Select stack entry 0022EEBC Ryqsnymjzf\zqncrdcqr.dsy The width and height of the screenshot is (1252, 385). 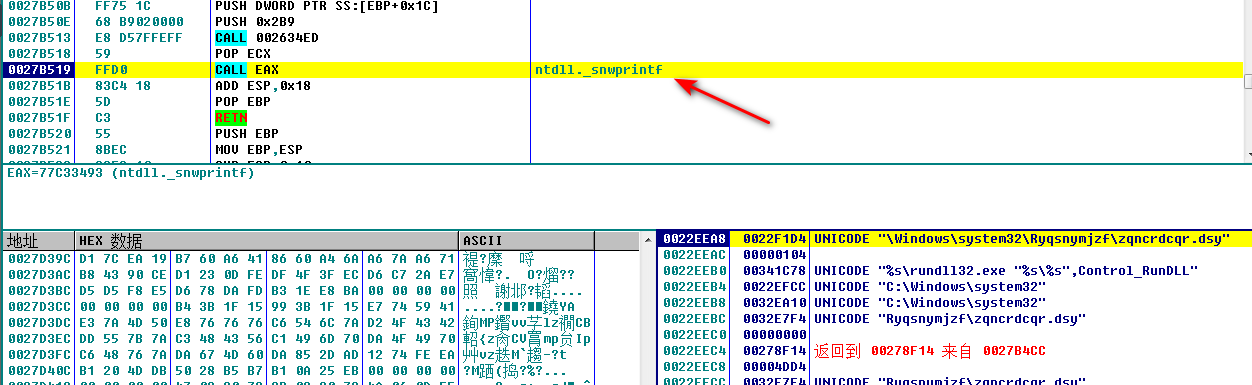pyautogui.click(x=953, y=319)
